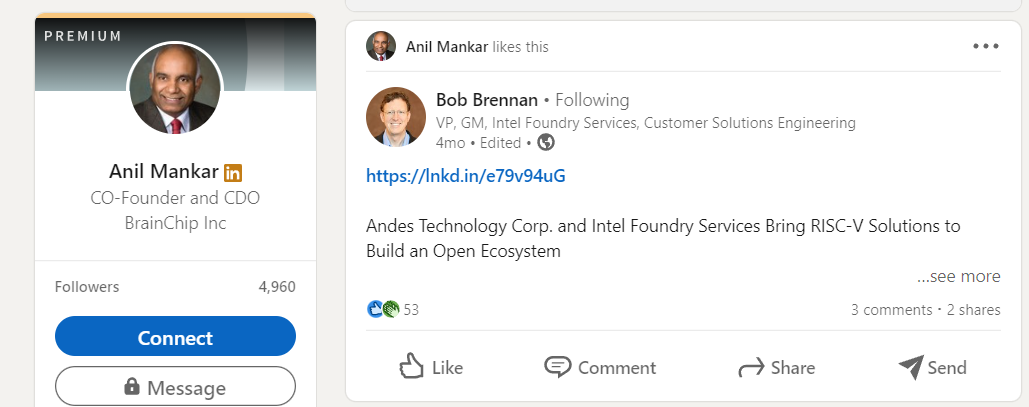View the 3 comments on the post
Image resolution: width=1029 pixels, height=407 pixels.
pyautogui.click(x=891, y=310)
